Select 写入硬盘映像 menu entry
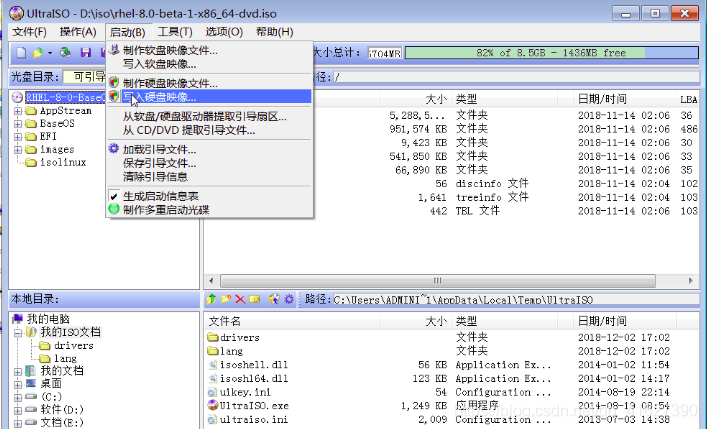This screenshot has height=429, width=707. 210,97
